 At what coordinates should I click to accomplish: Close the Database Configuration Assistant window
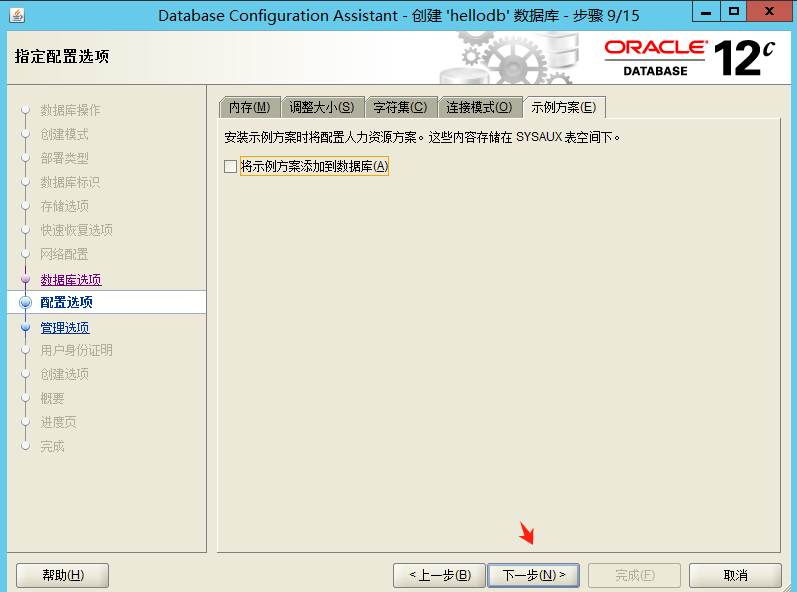click(769, 11)
